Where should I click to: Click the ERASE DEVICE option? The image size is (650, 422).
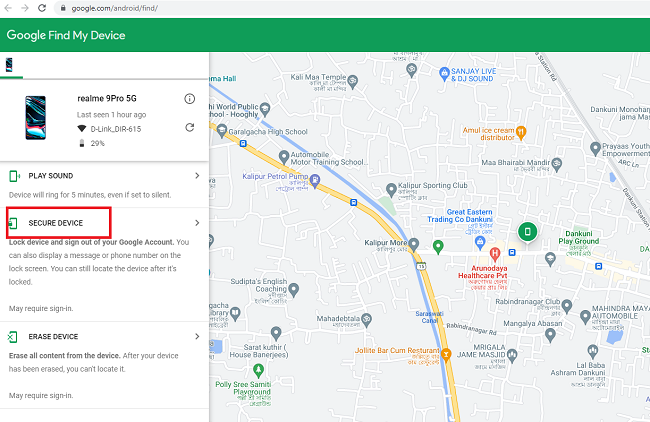[53, 337]
